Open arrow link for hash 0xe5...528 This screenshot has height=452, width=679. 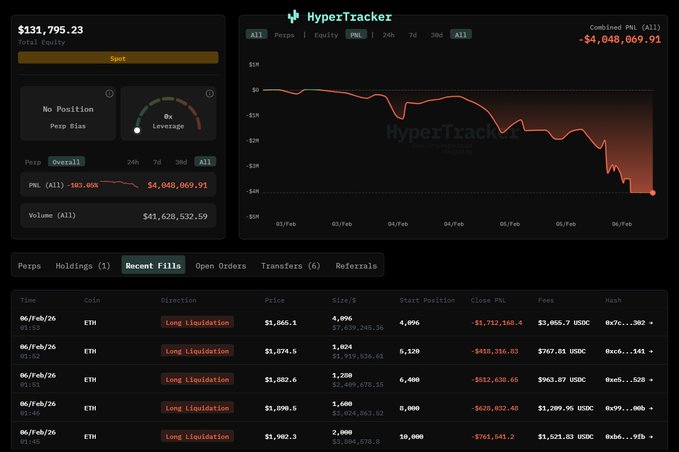point(651,380)
